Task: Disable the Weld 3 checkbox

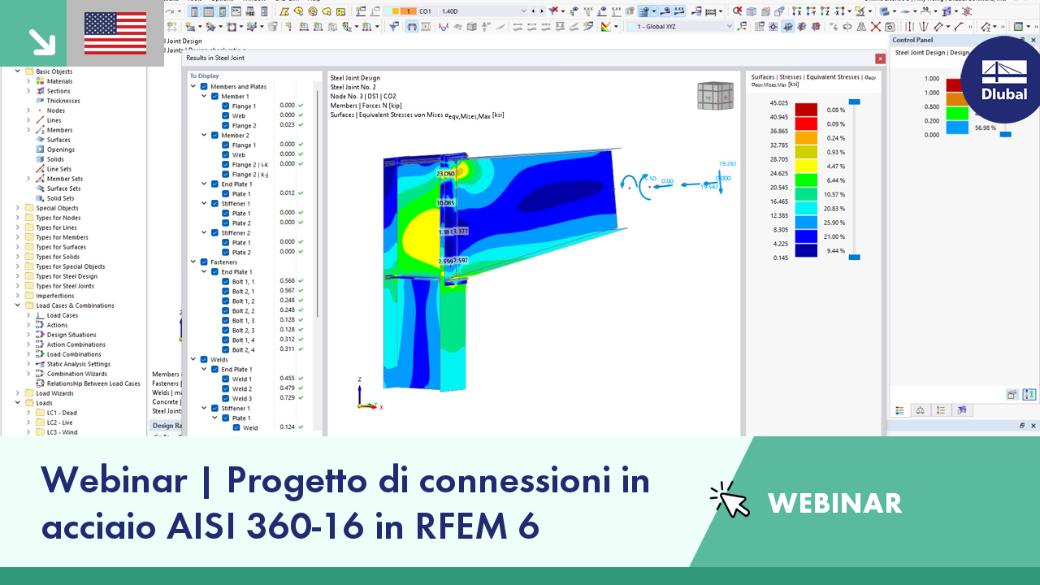Action: (226, 399)
